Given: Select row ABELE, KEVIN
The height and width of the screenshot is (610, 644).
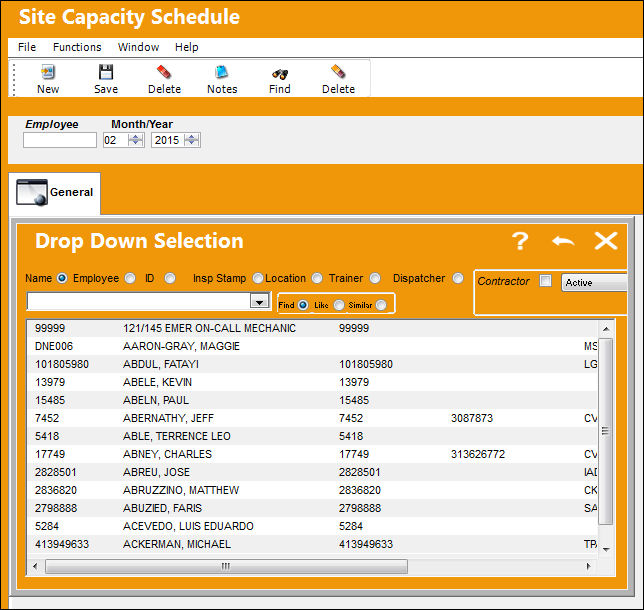Looking at the screenshot, I should point(313,382).
